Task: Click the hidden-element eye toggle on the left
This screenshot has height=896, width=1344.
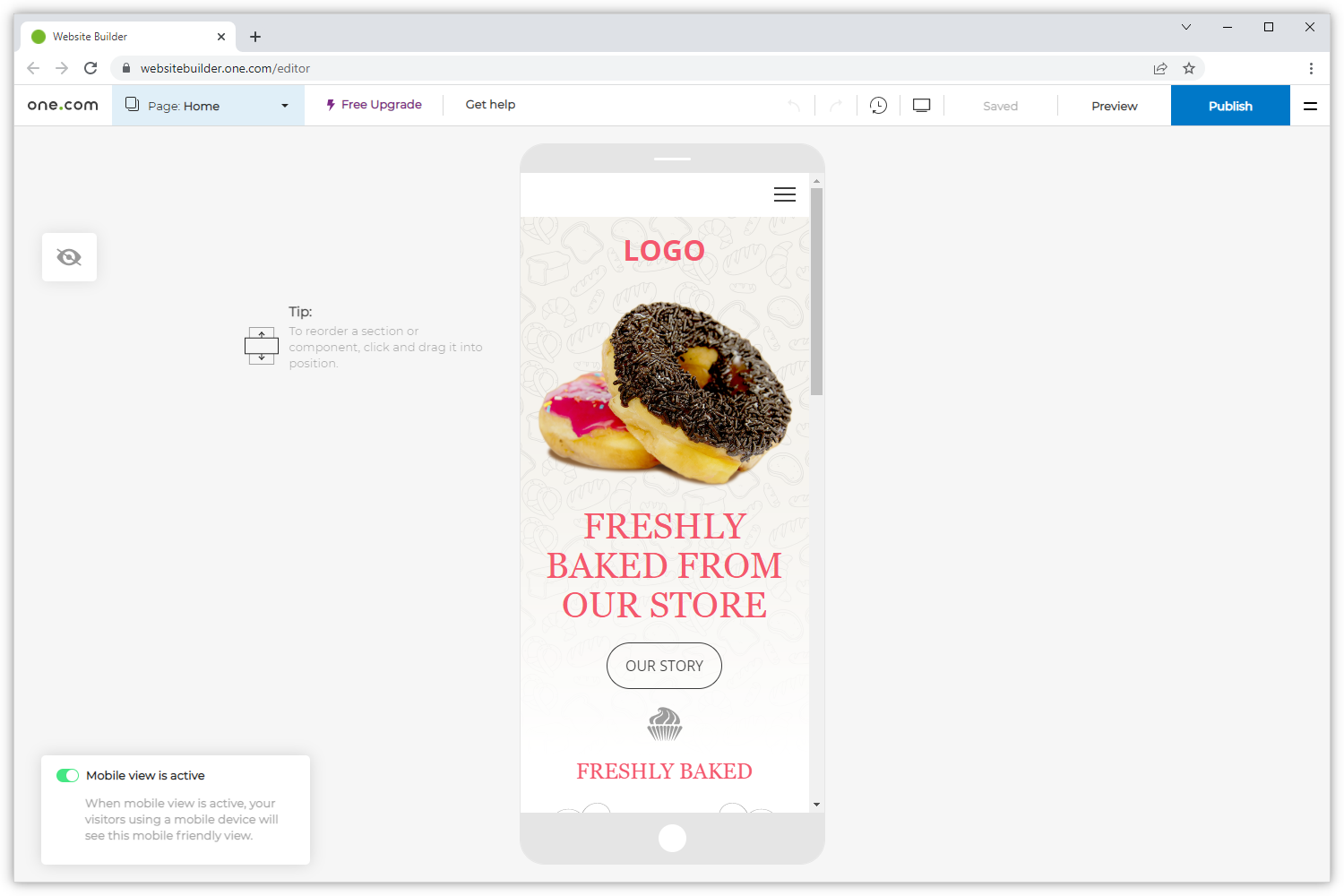Action: coord(69,257)
